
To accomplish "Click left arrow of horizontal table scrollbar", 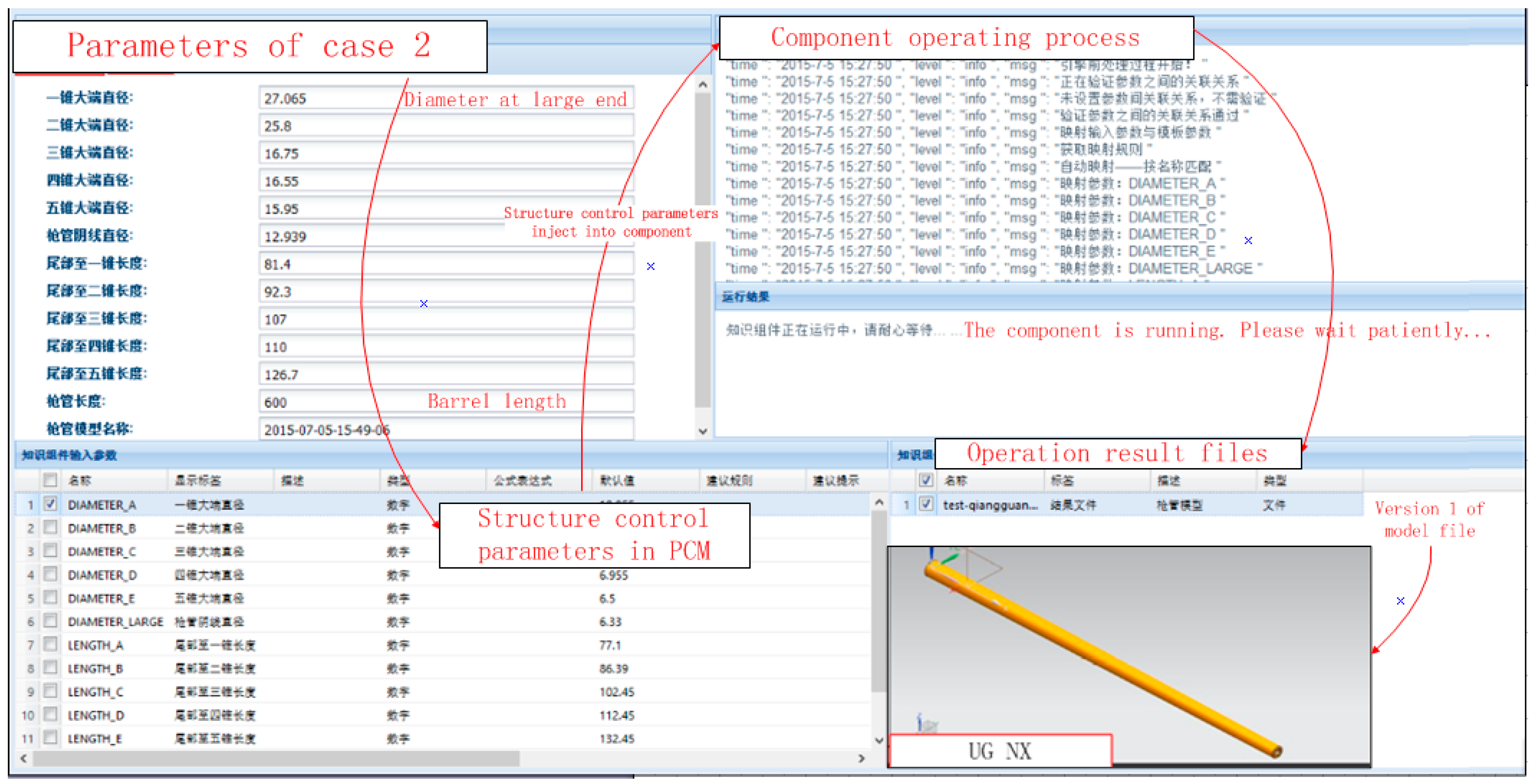I will (24, 758).
